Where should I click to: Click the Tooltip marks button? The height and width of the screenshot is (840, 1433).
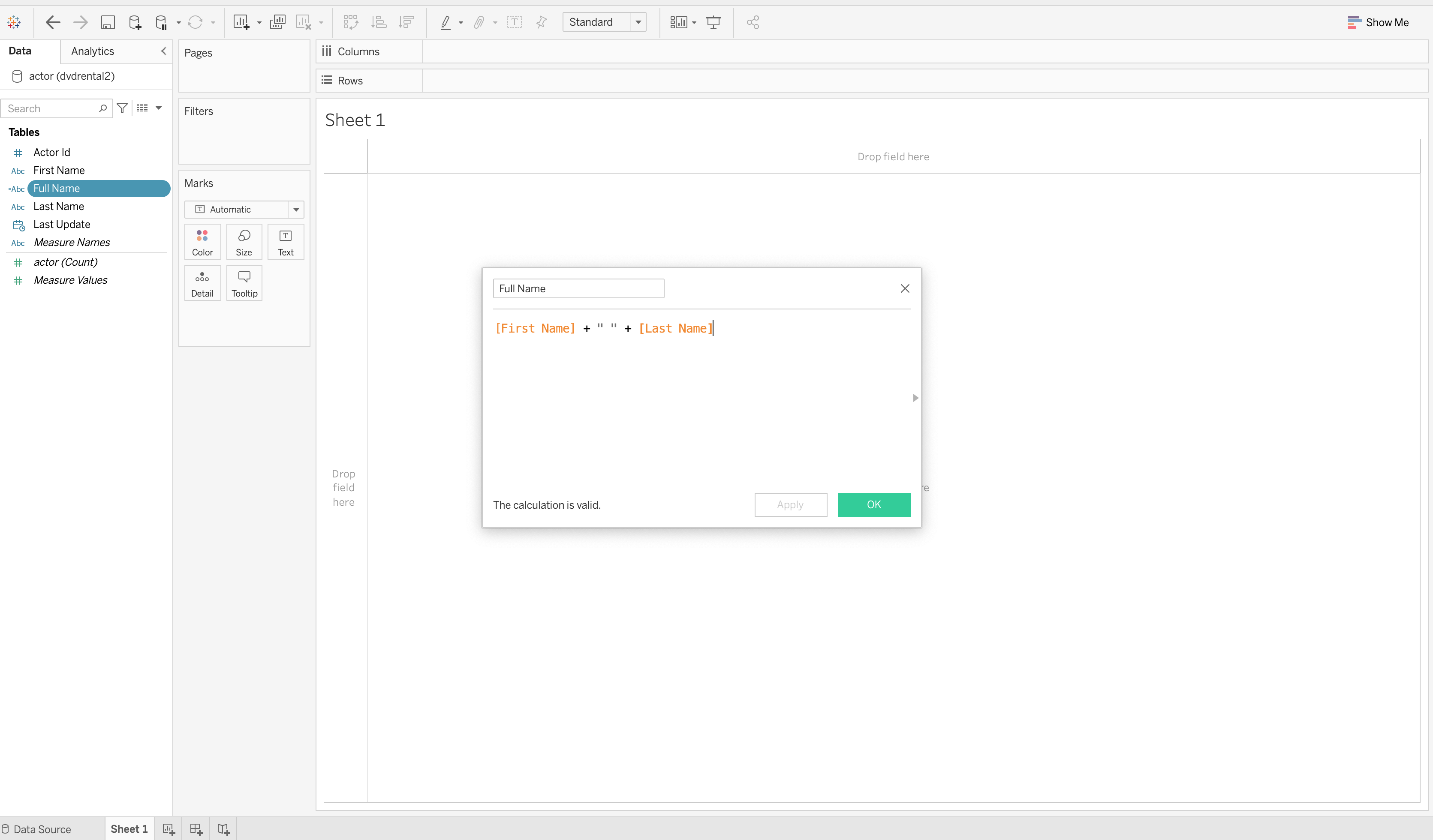pos(244,283)
